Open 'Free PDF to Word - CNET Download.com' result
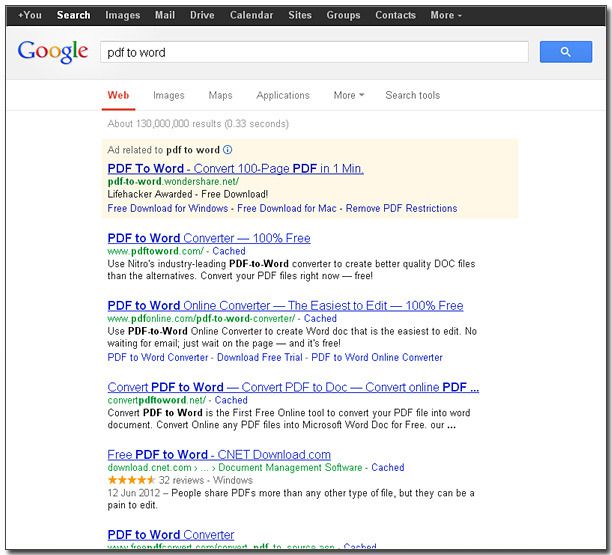The width and height of the screenshot is (612, 555). pos(219,455)
